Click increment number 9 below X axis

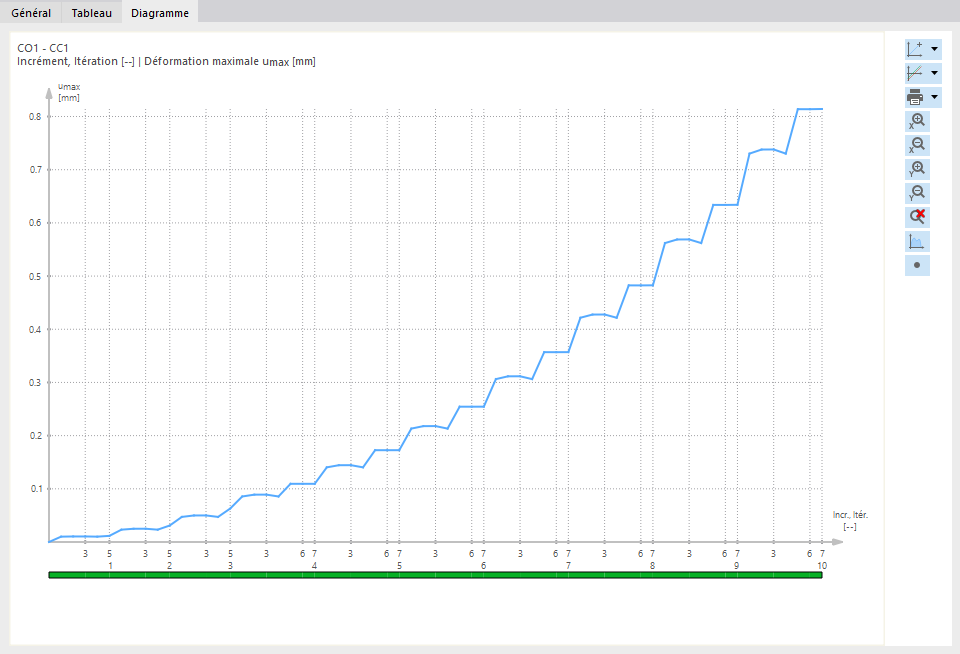737,565
